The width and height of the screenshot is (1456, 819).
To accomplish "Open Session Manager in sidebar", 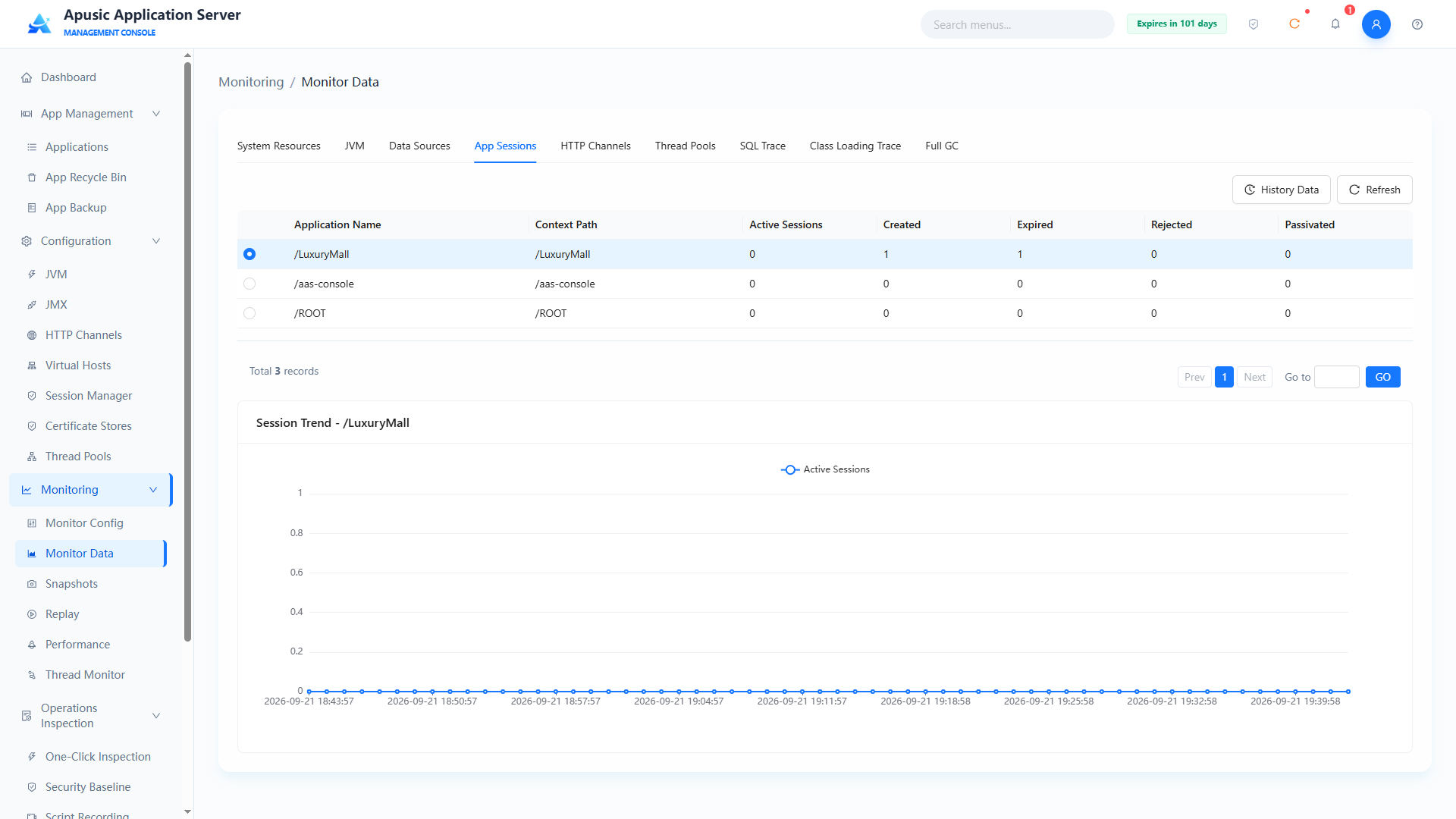I will 89,396.
